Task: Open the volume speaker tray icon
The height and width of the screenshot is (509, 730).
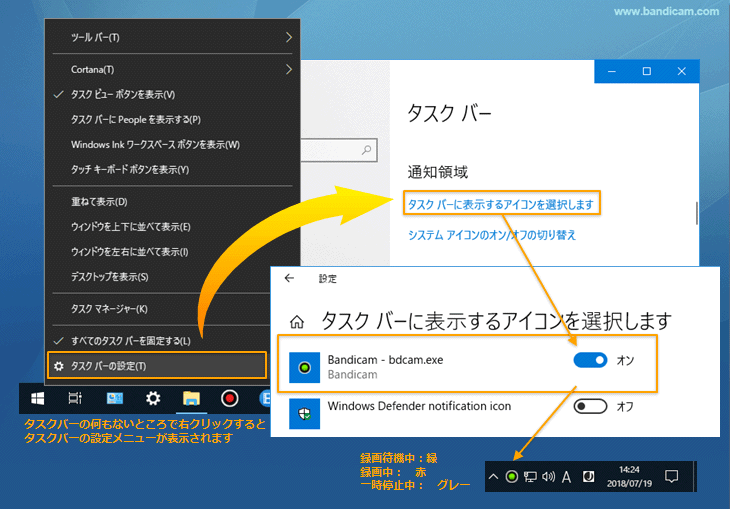Action: (548, 476)
